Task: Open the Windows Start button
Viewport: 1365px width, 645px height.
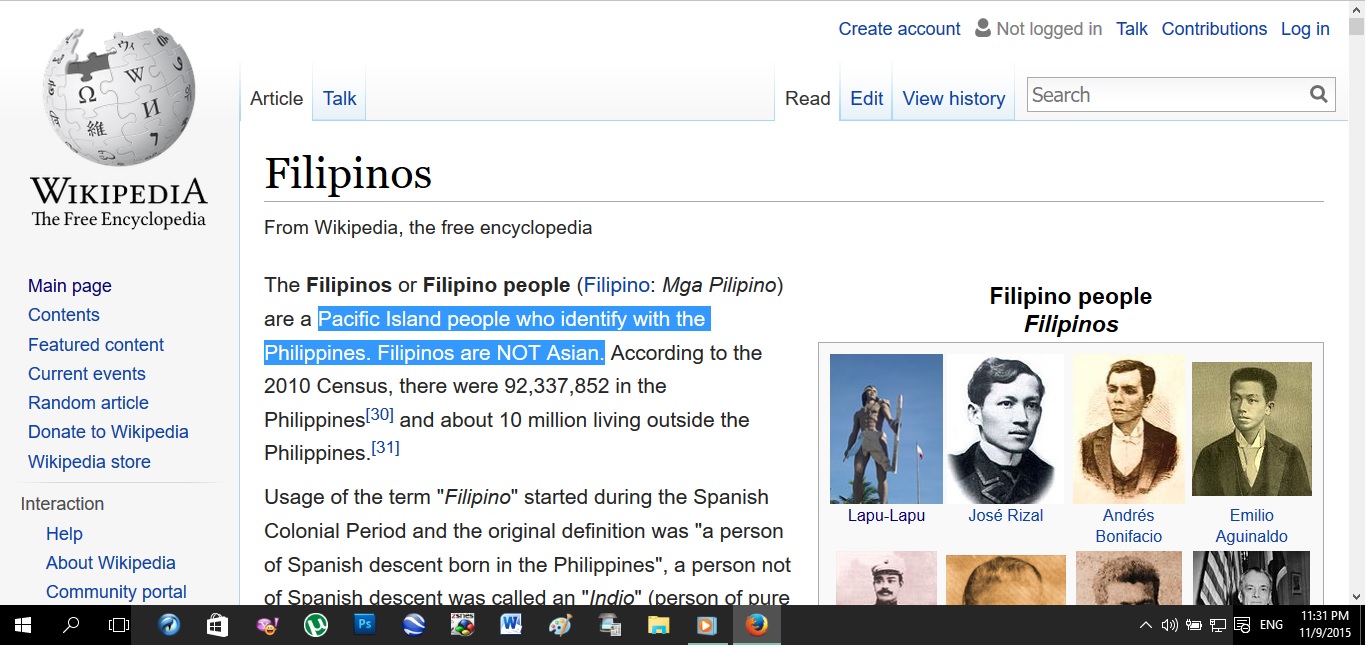Action: pos(22,625)
